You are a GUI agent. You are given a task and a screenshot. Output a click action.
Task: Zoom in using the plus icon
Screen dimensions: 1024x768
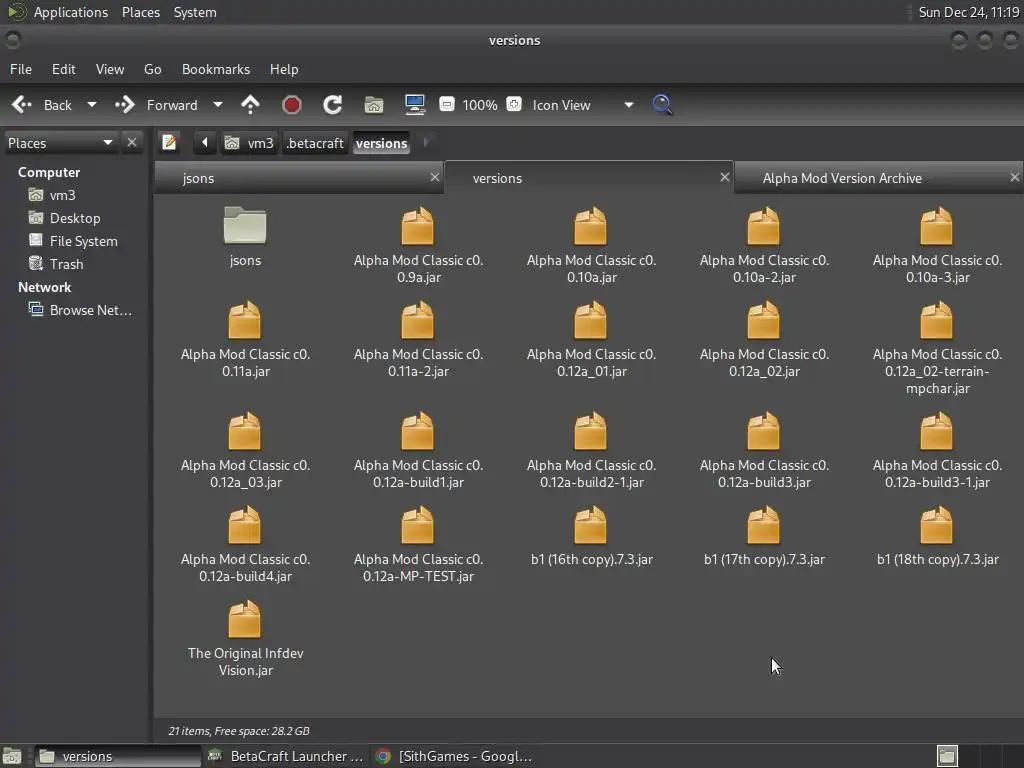coord(514,104)
